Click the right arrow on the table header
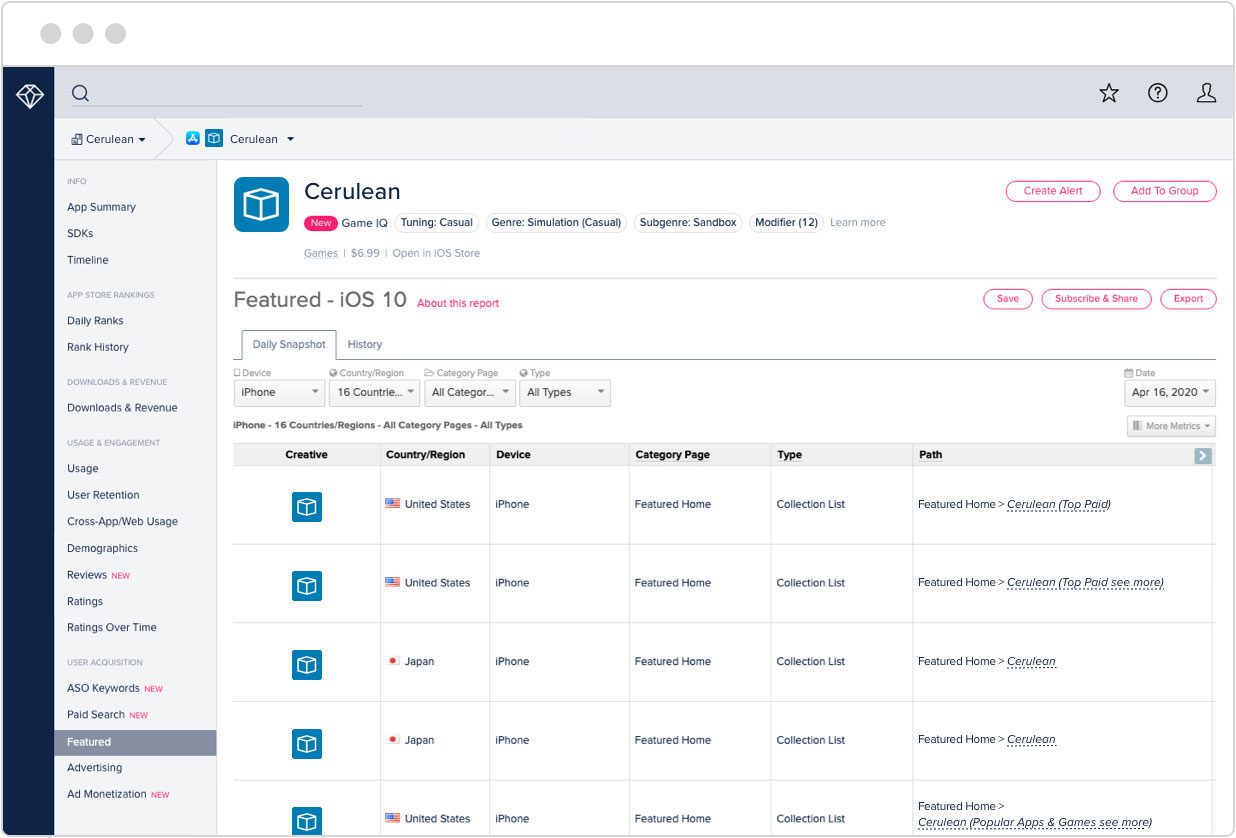 [1204, 454]
